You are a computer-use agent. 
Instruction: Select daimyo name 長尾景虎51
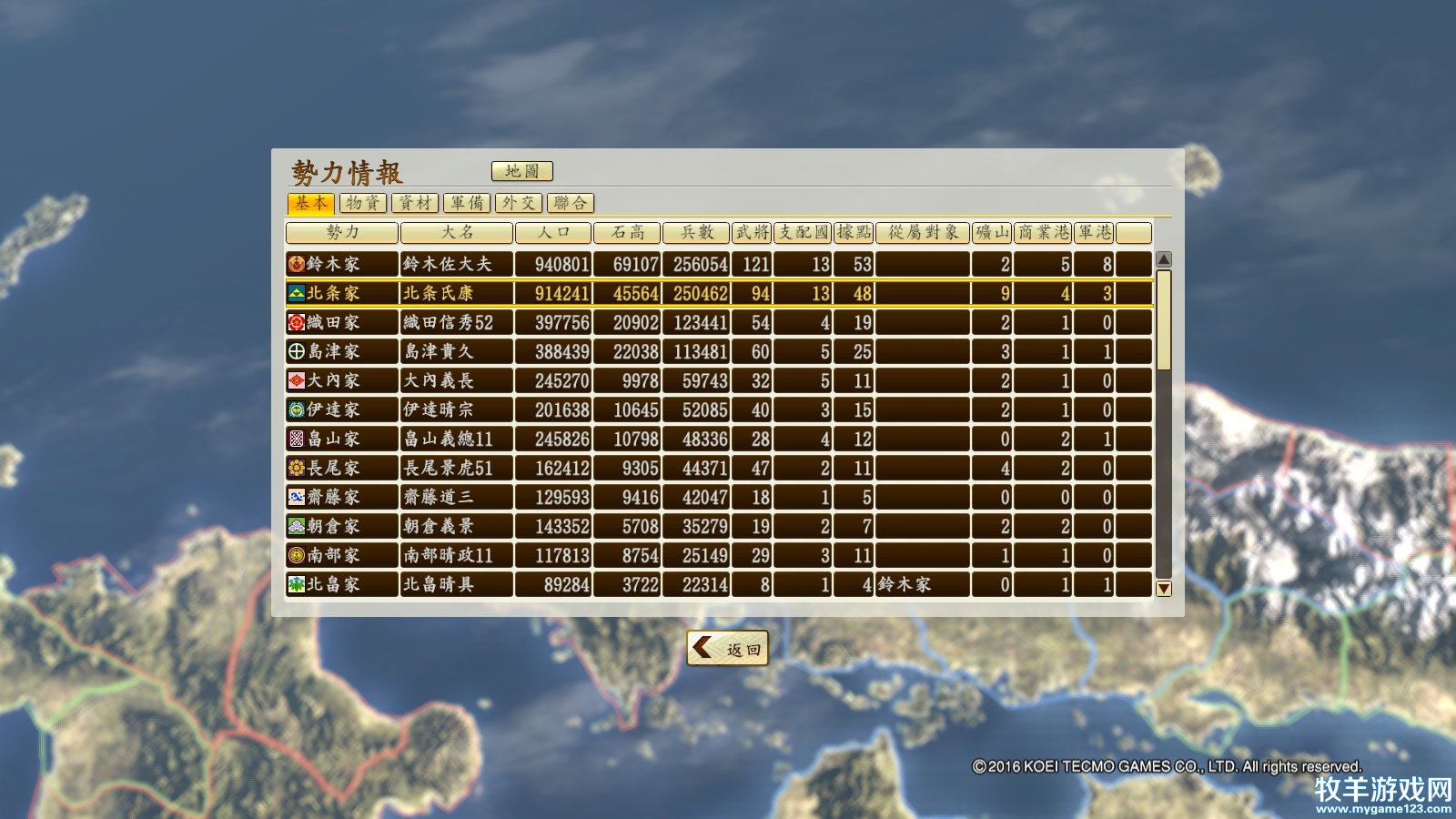click(448, 468)
